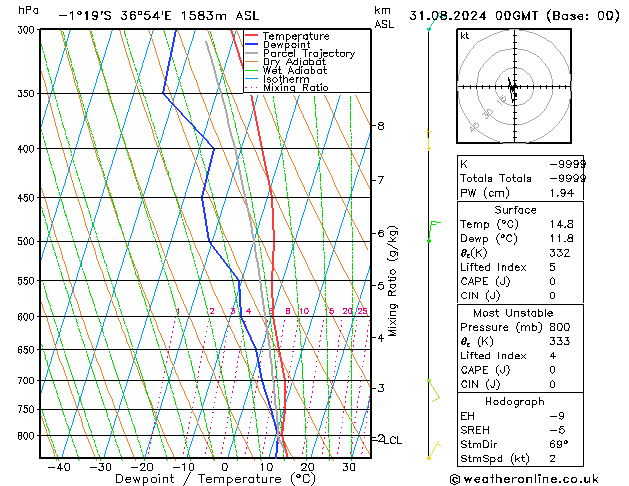Click the weatheronline.co.uk copyright text
The height and width of the screenshot is (486, 629).
[524, 479]
